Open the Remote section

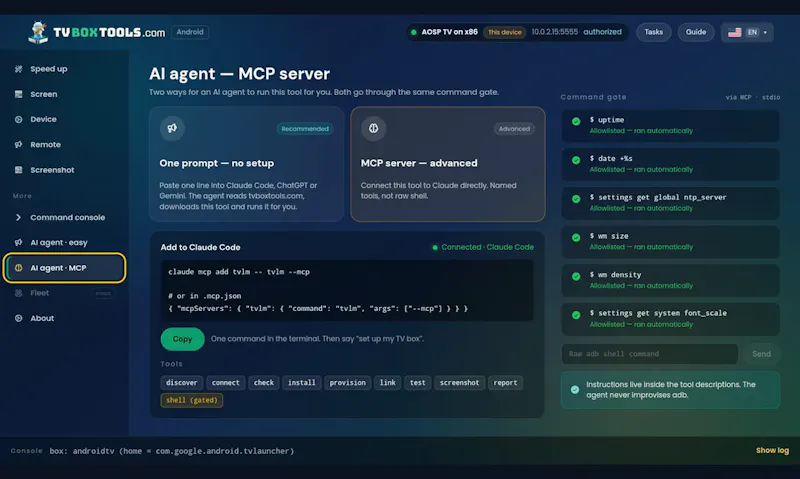(x=64, y=144)
